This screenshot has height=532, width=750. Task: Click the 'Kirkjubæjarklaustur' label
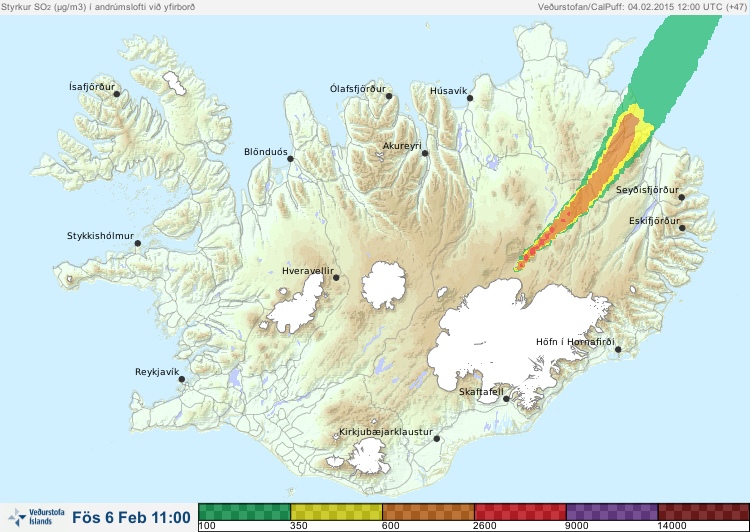coord(386,432)
